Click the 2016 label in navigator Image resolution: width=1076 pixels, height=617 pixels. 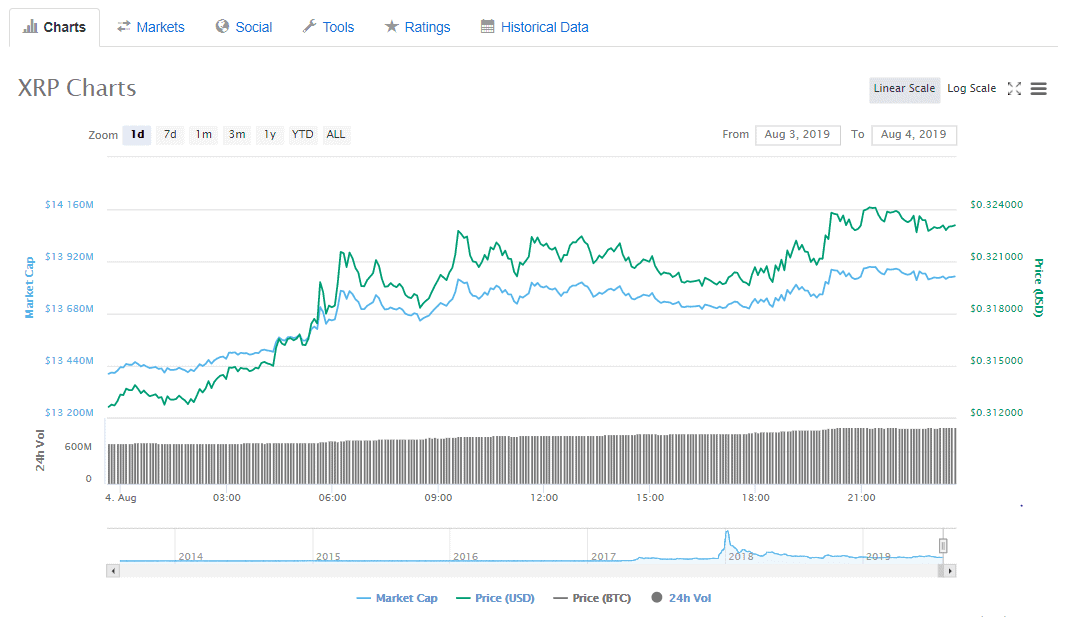(x=465, y=557)
